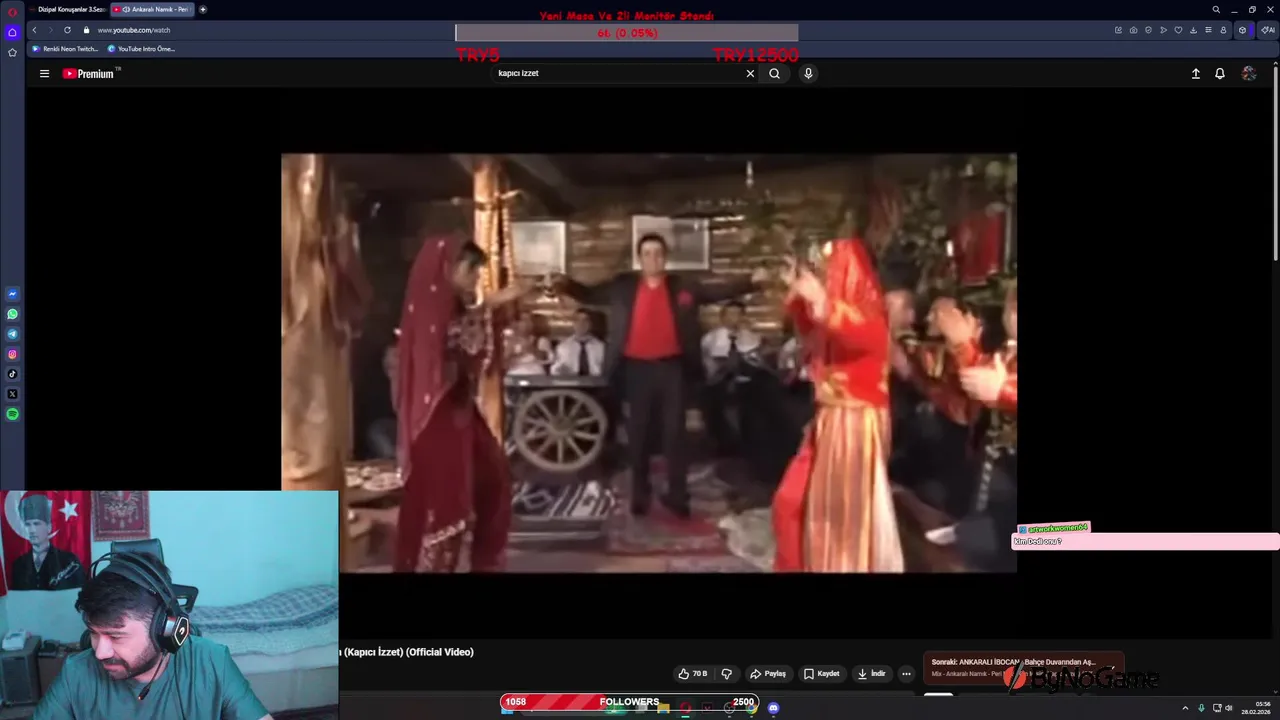This screenshot has width=1280, height=720.
Task: Click the edit page toolbar icon
Action: [x=1118, y=30]
